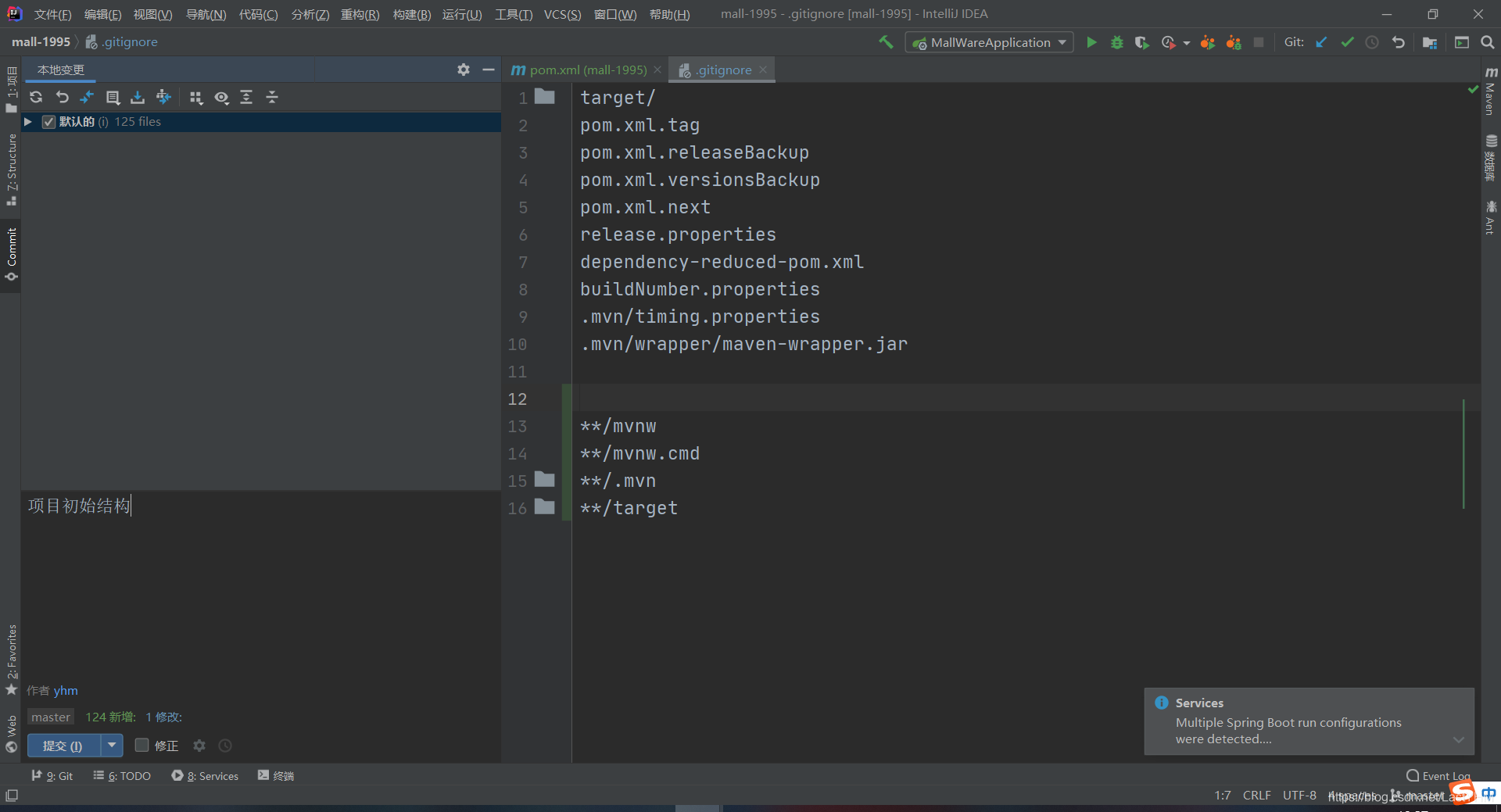Uncheck the default changelist checkbox
The image size is (1501, 812).
point(48,122)
